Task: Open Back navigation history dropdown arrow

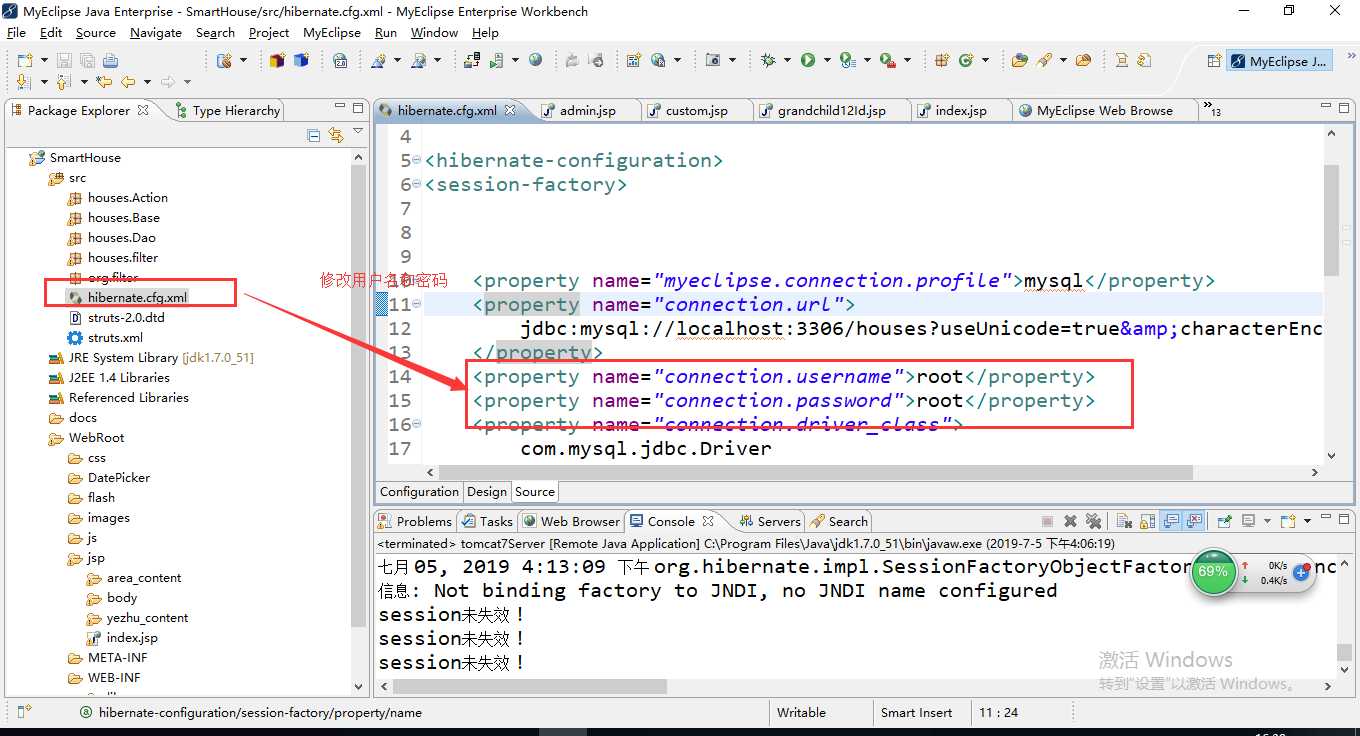Action: (x=147, y=82)
